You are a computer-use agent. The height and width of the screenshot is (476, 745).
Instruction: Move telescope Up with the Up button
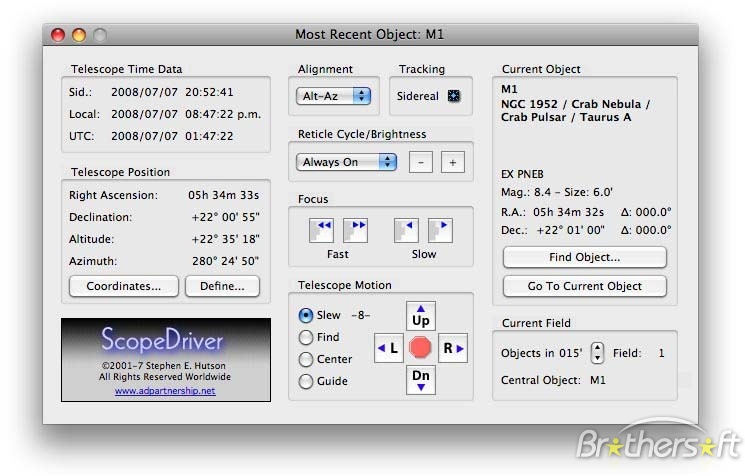click(x=421, y=316)
